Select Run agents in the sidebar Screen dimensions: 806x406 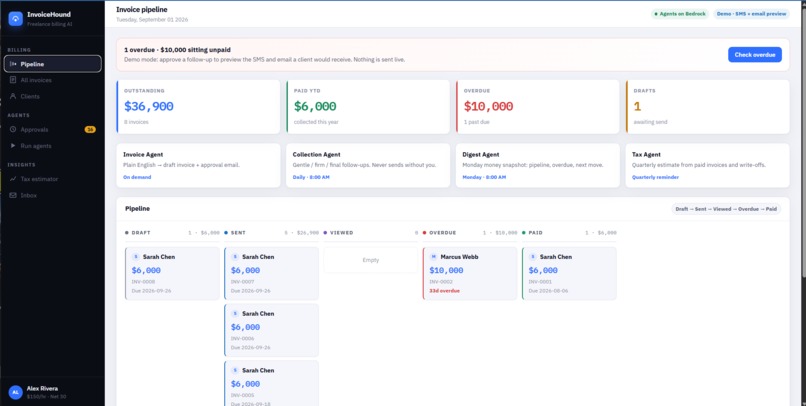coord(52,146)
